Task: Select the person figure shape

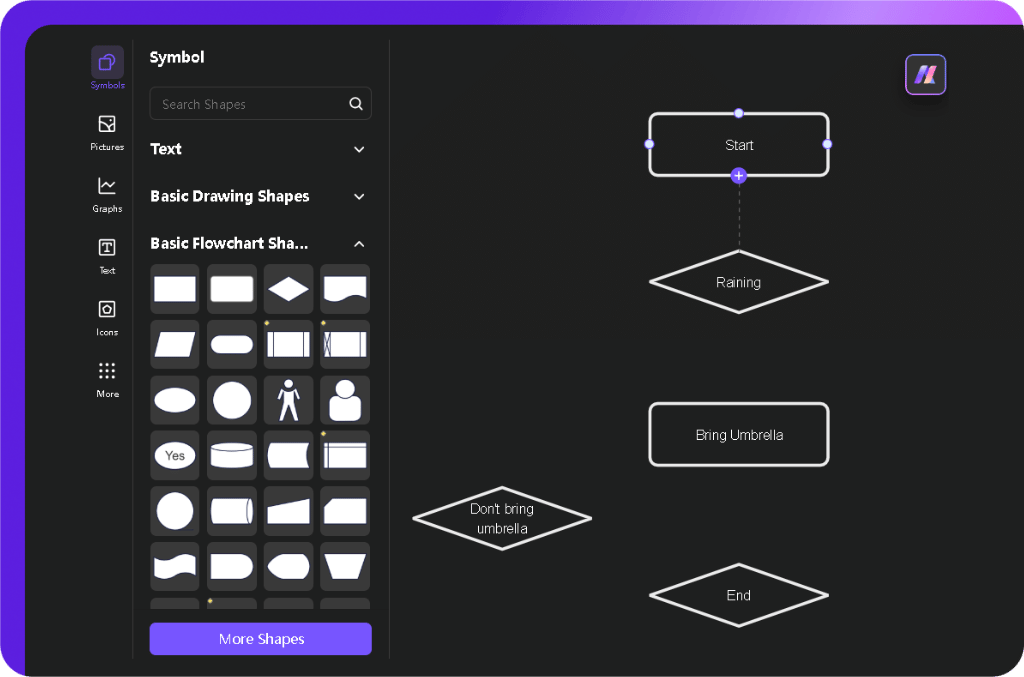Action: point(289,400)
